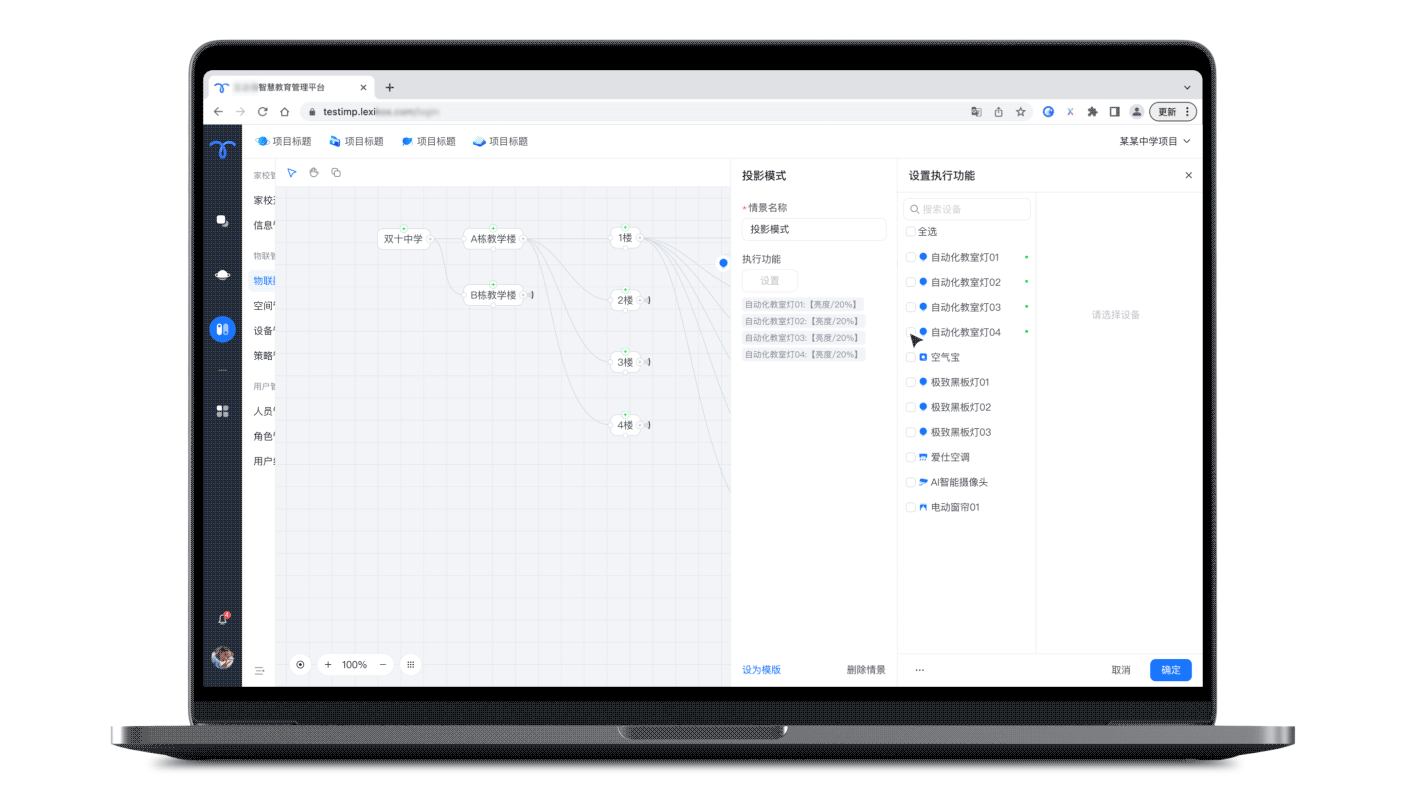Screen dimensions: 1401x788
Task: Open the translate page icon
Action: coord(976,112)
